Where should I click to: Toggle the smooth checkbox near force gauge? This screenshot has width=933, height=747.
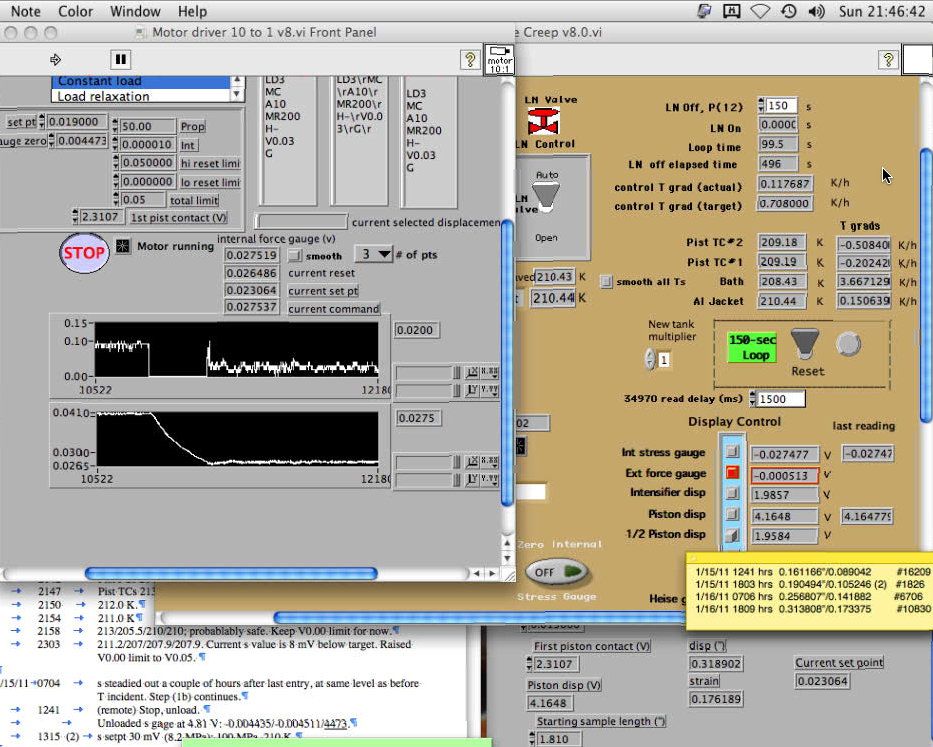tap(295, 256)
